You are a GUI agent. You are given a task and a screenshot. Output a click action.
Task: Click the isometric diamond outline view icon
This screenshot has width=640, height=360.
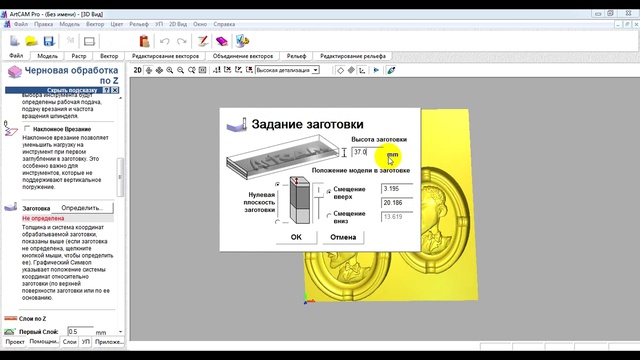[x=340, y=70]
